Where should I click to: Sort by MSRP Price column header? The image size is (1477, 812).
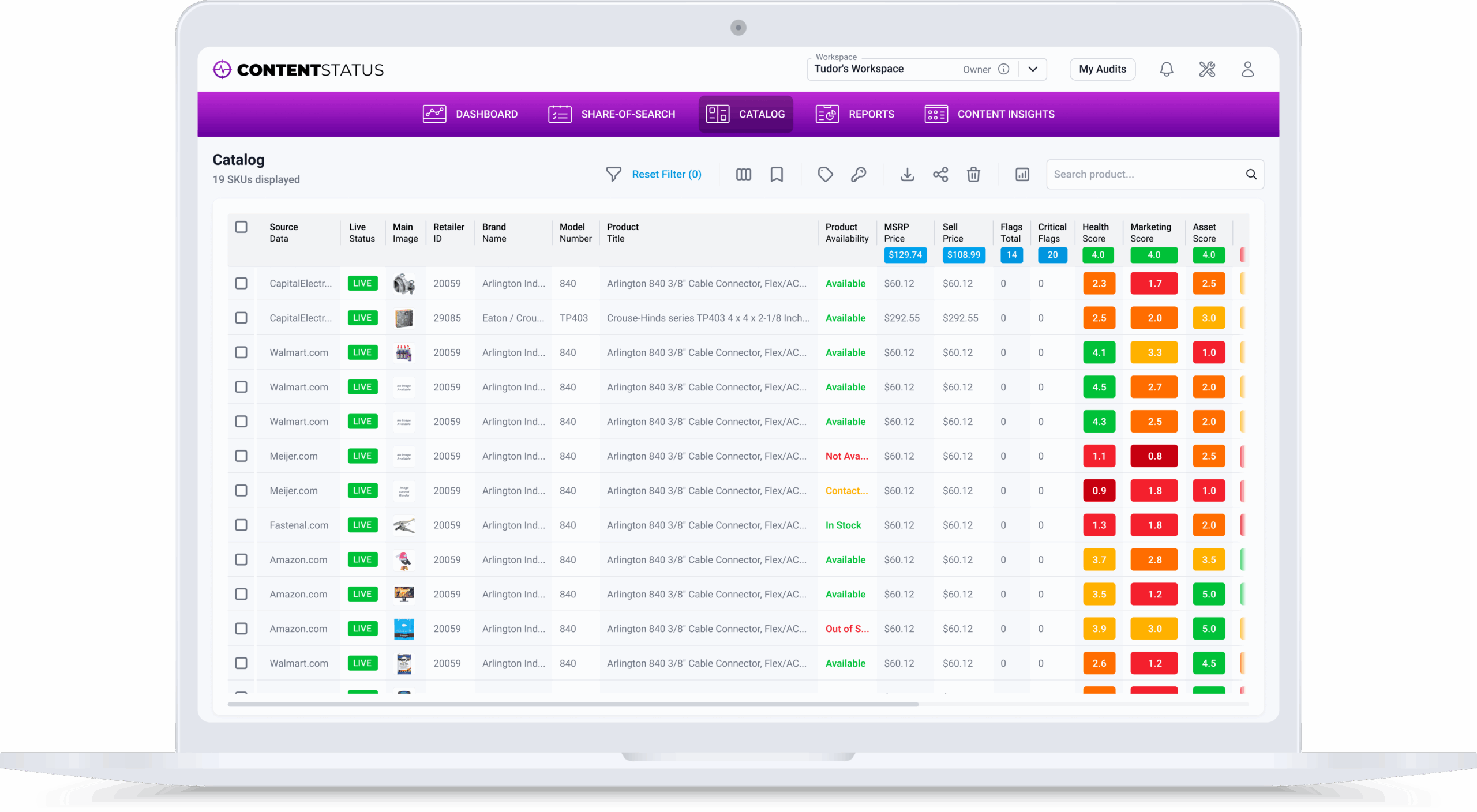pyautogui.click(x=896, y=232)
